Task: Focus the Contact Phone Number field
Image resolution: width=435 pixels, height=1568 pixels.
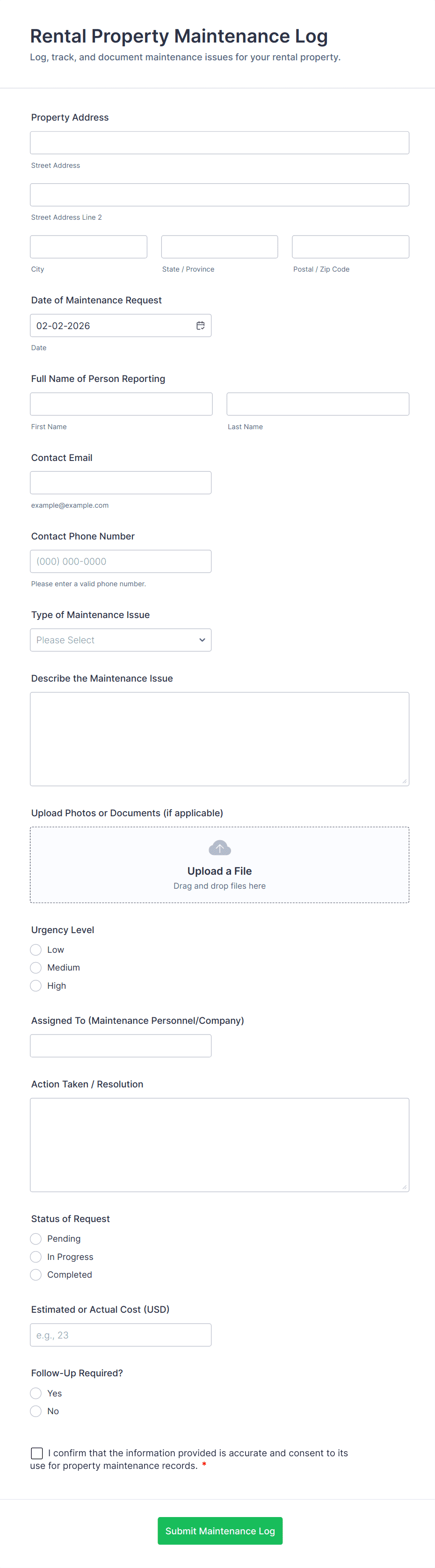Action: point(121,561)
